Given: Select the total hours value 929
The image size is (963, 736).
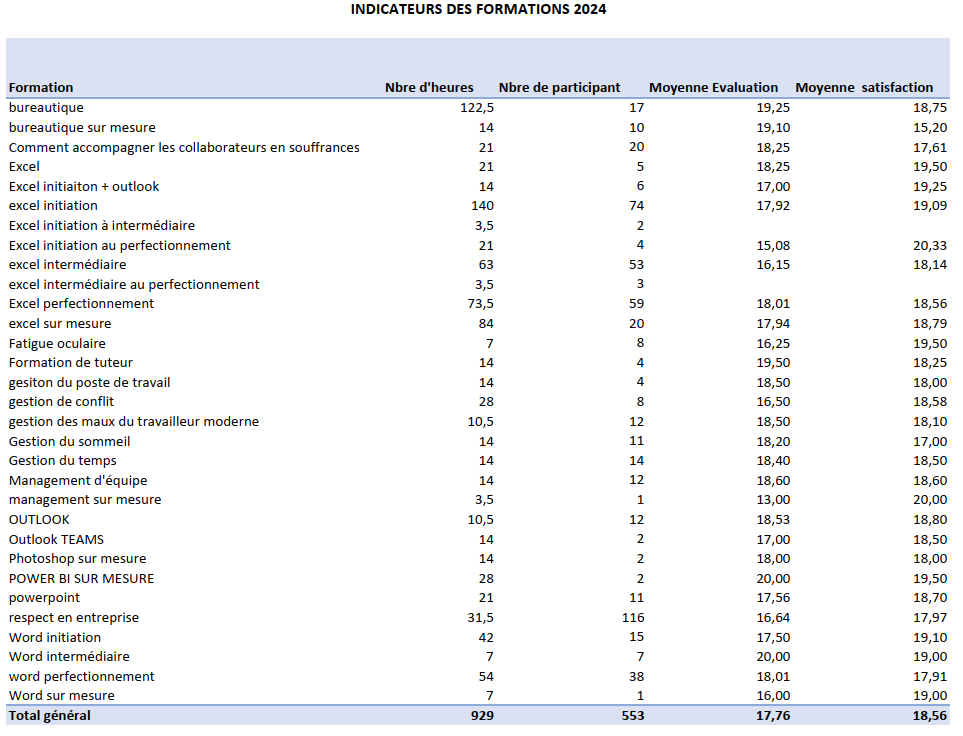Looking at the screenshot, I should 481,716.
